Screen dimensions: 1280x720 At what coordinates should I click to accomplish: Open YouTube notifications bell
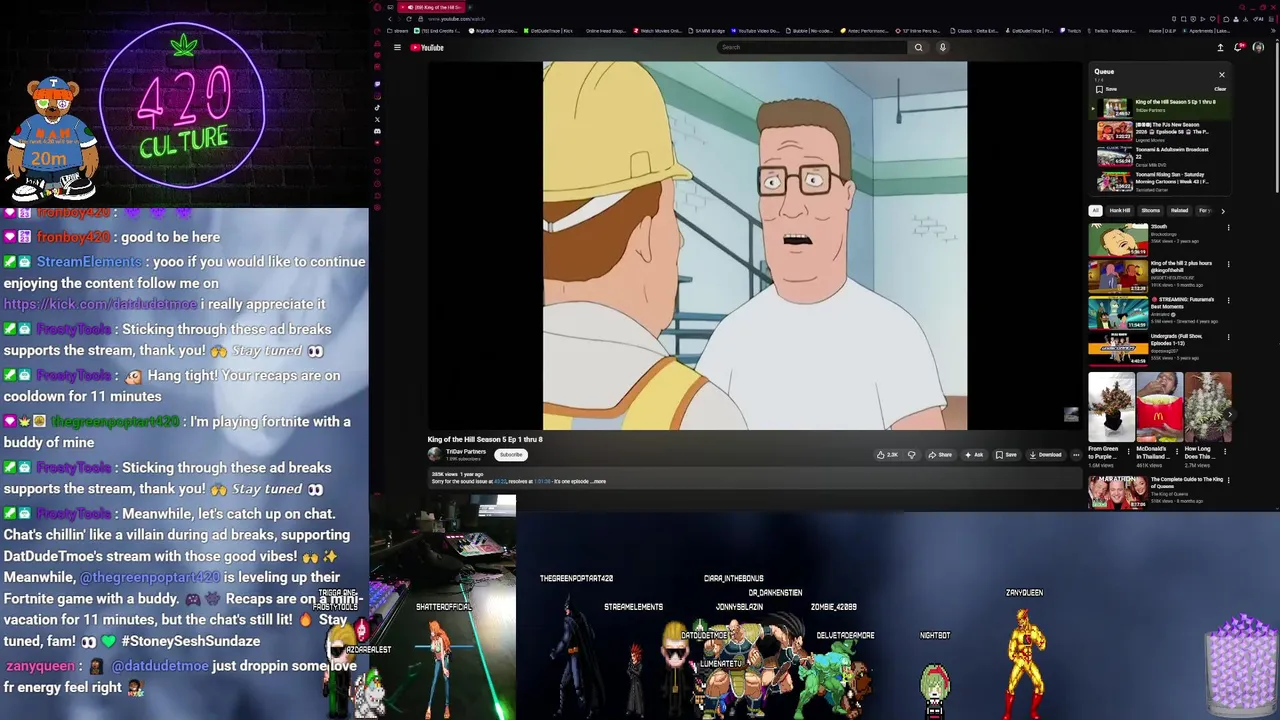1239,47
